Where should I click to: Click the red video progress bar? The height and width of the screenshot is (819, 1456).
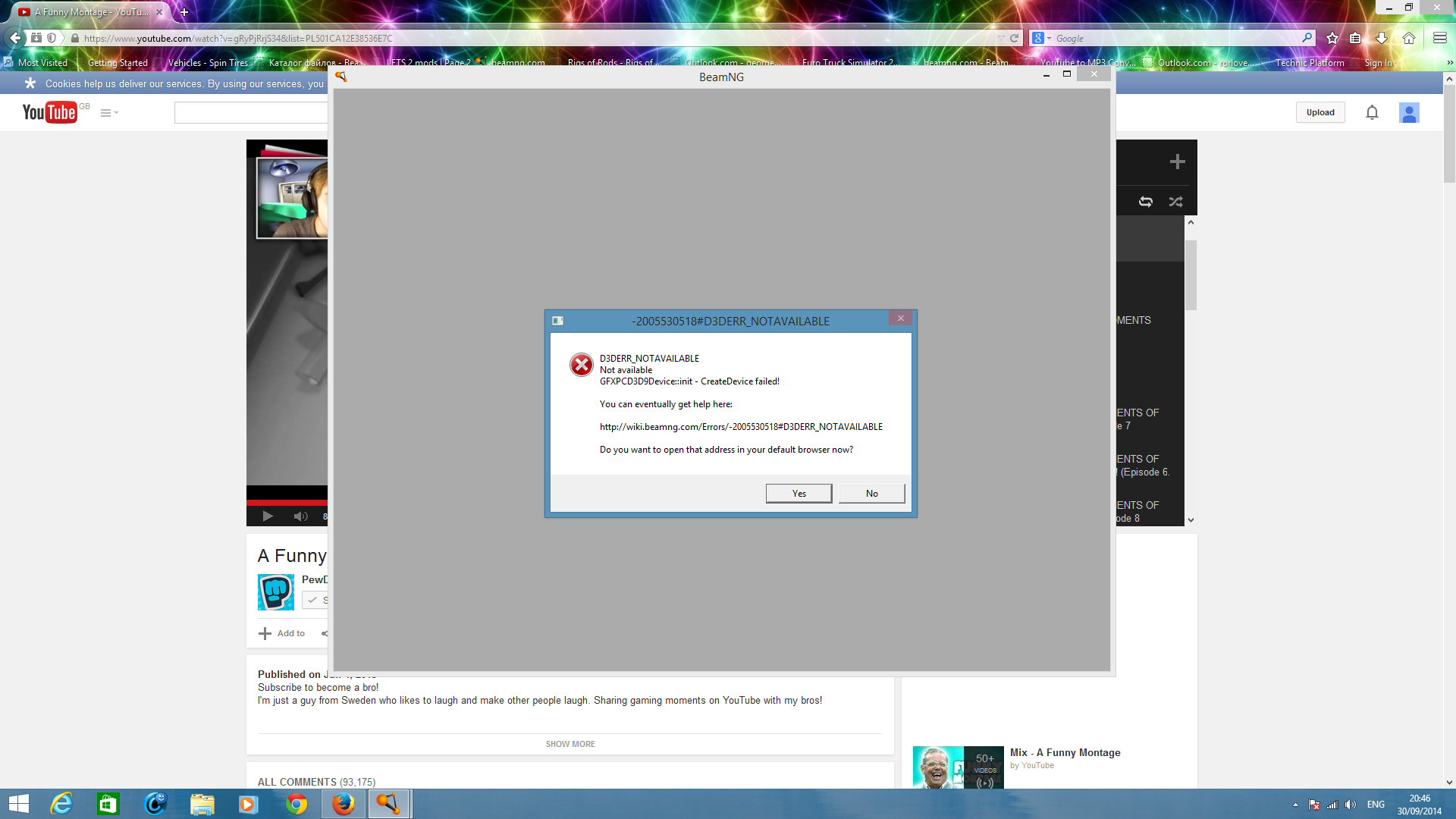pos(287,502)
